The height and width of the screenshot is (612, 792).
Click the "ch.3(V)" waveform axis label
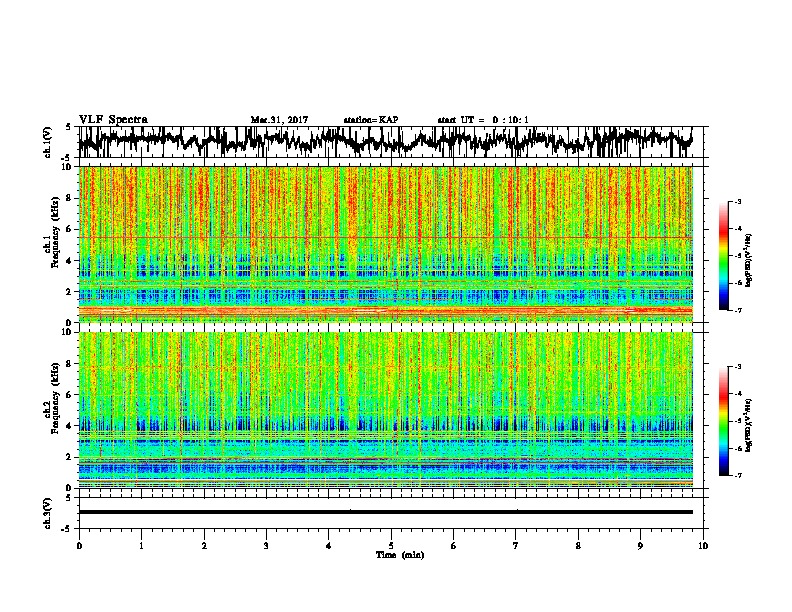pos(48,513)
